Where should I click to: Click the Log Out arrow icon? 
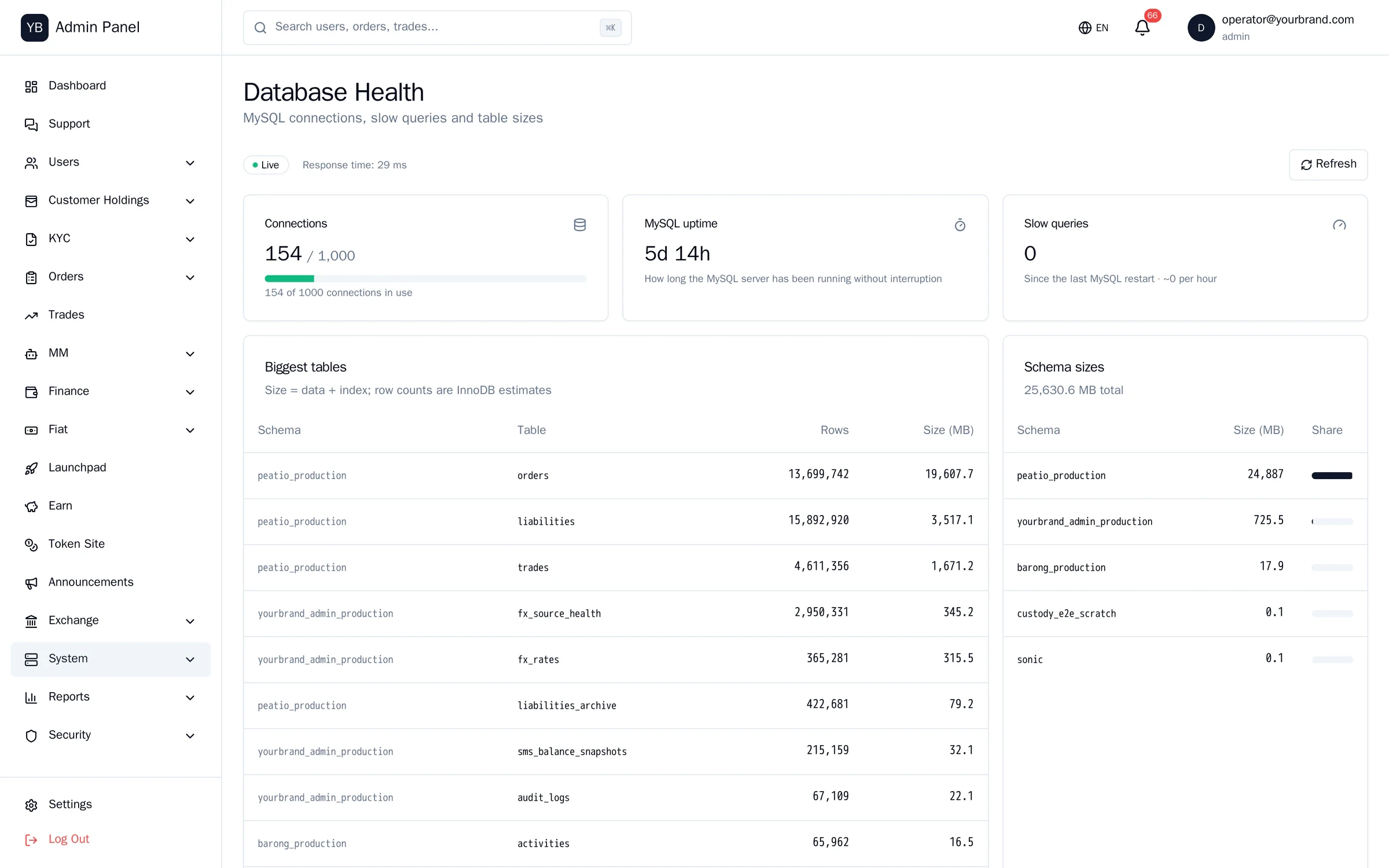(x=31, y=840)
